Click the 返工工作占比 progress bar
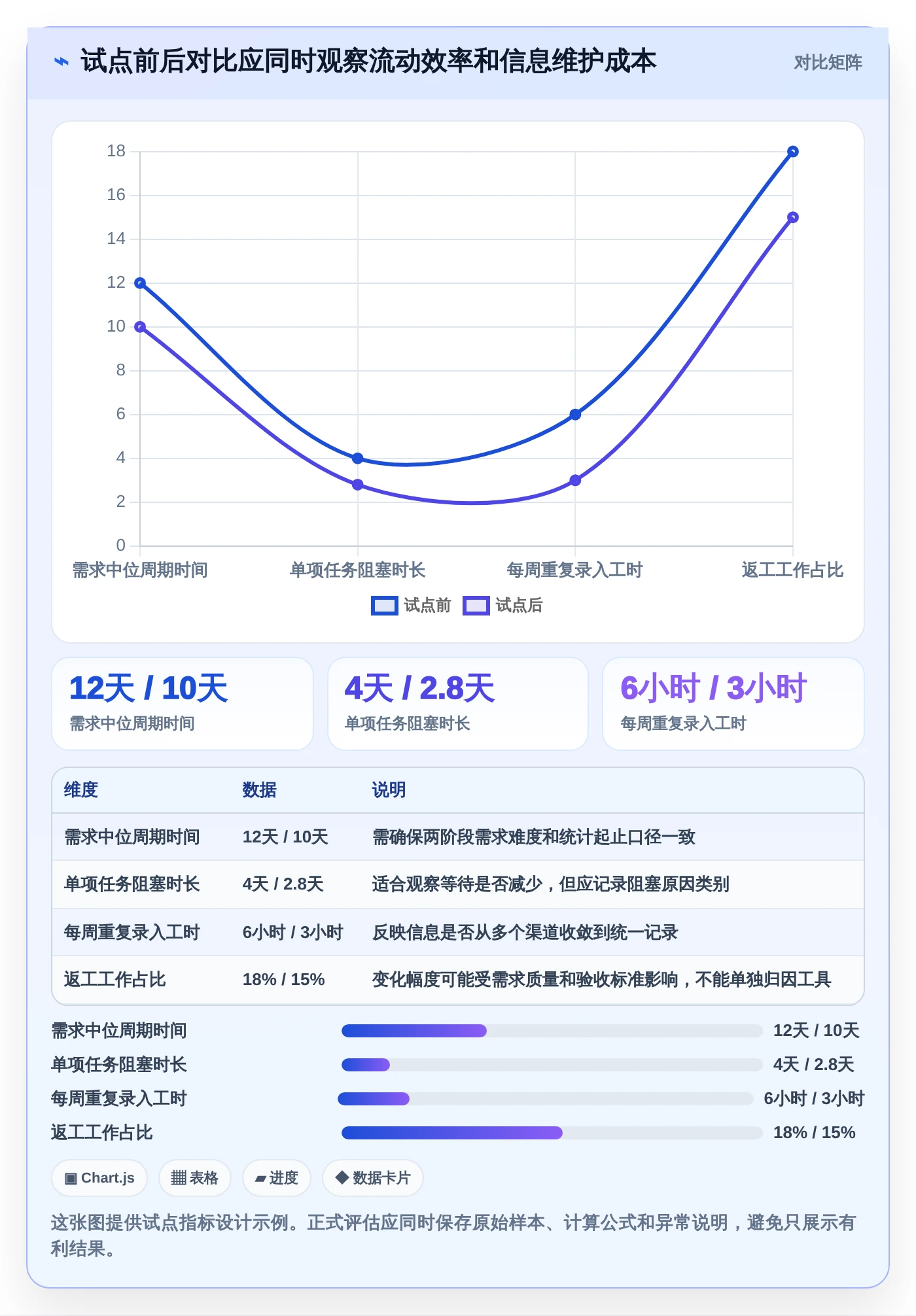 (x=552, y=1133)
